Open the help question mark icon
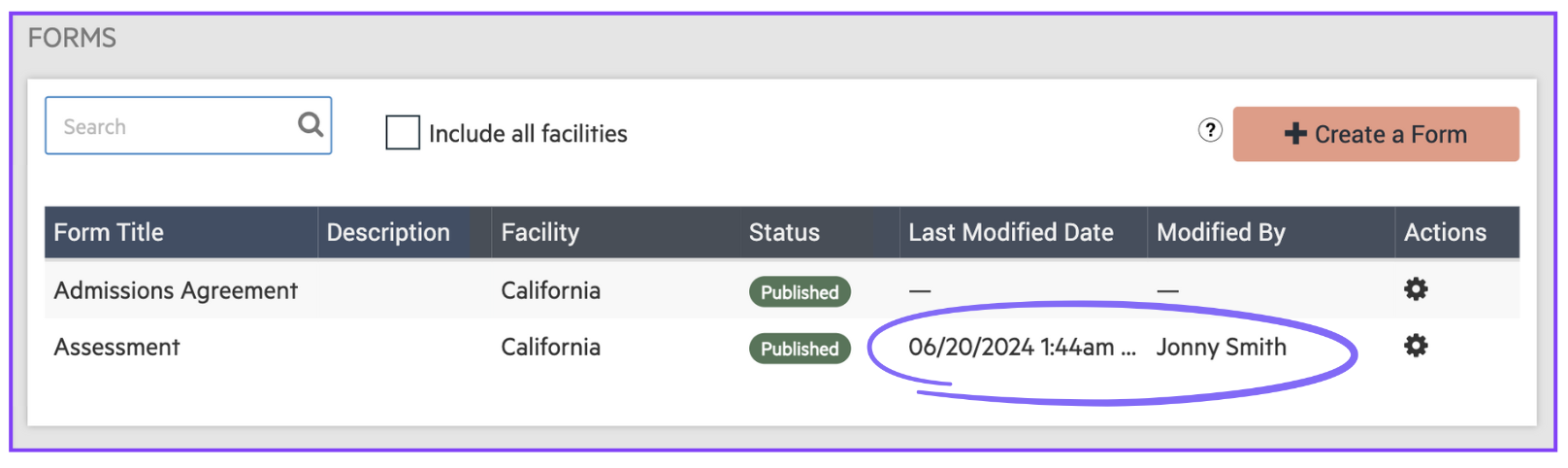 [1210, 130]
